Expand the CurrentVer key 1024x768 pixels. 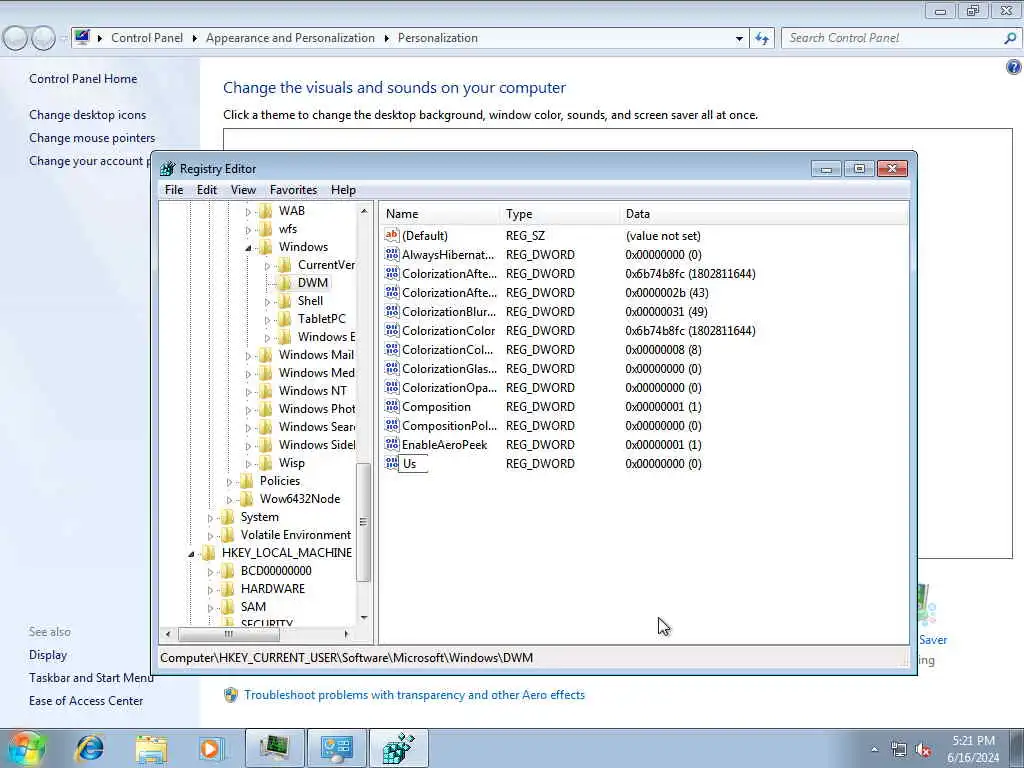tap(267, 266)
